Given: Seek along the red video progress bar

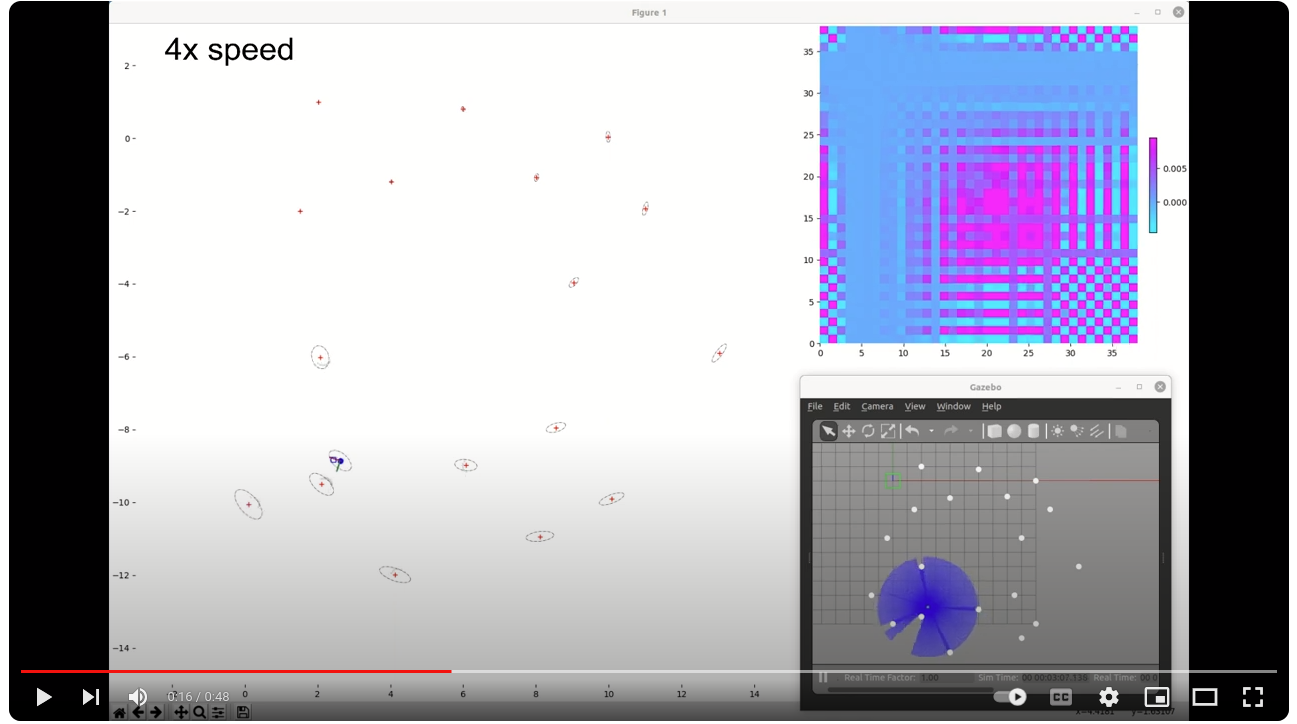Looking at the screenshot, I should pos(236,671).
